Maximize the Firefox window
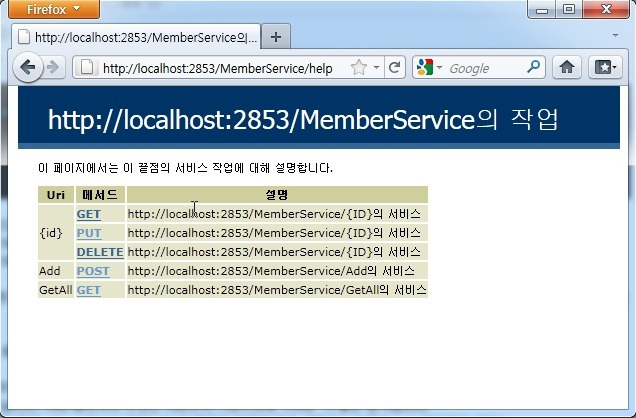 click(x=569, y=9)
